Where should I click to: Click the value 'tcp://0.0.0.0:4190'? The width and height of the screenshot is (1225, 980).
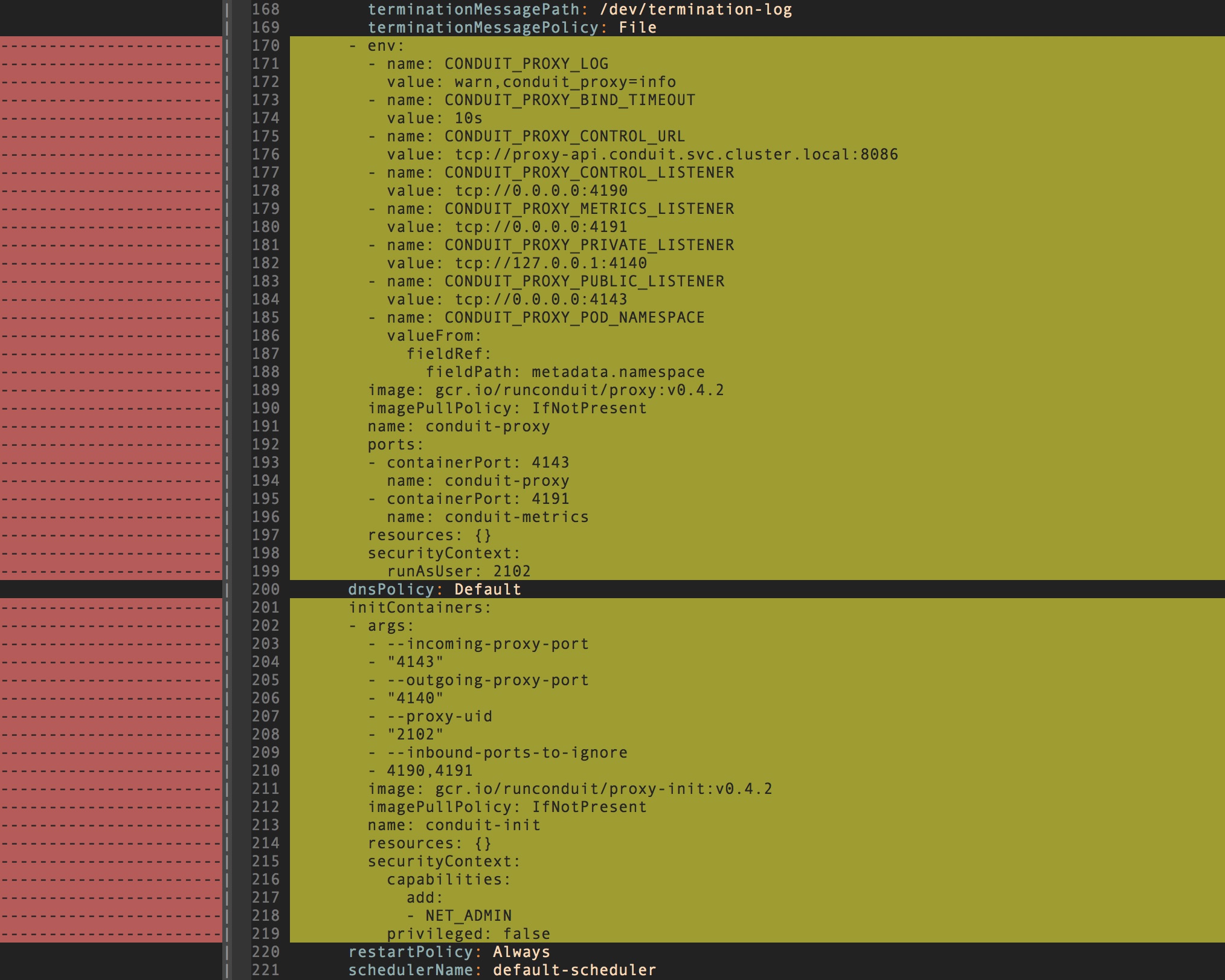pyautogui.click(x=541, y=191)
